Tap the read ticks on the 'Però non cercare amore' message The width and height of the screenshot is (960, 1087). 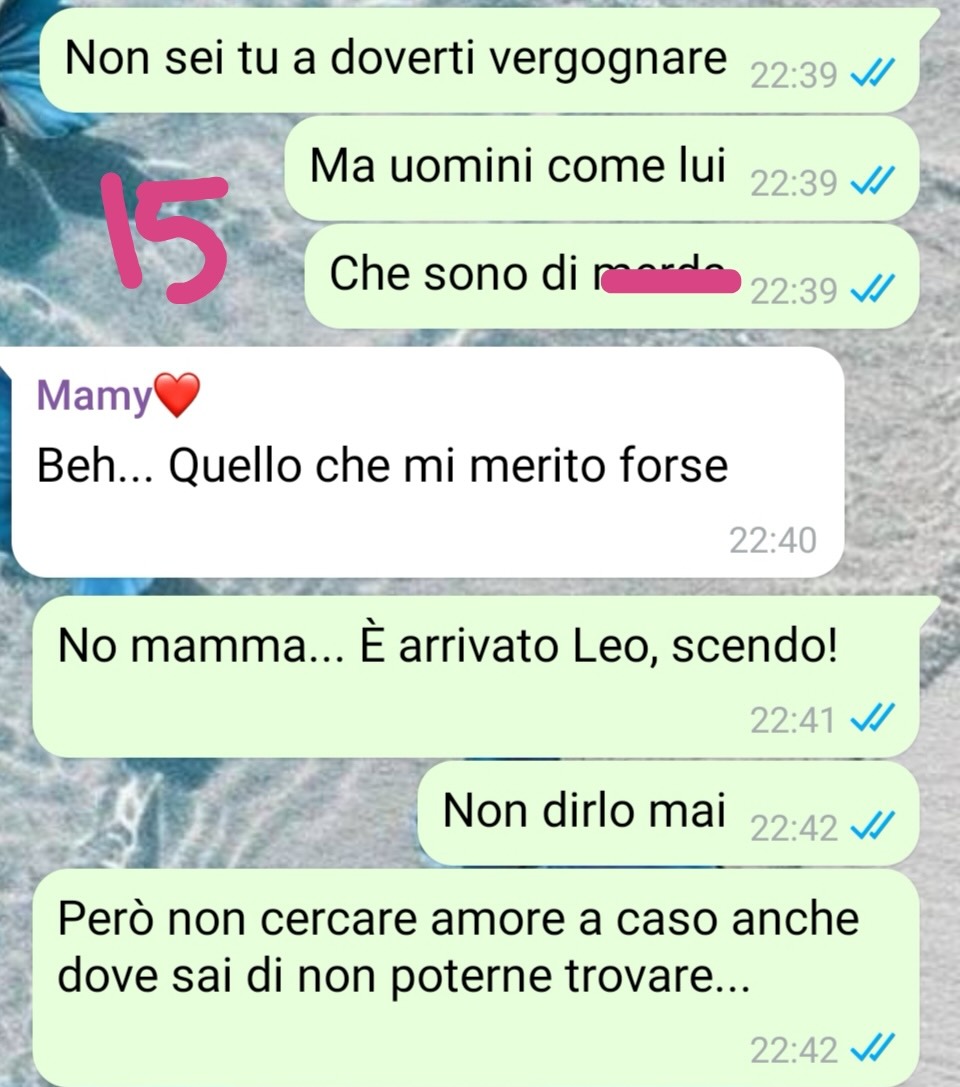pos(873,1049)
